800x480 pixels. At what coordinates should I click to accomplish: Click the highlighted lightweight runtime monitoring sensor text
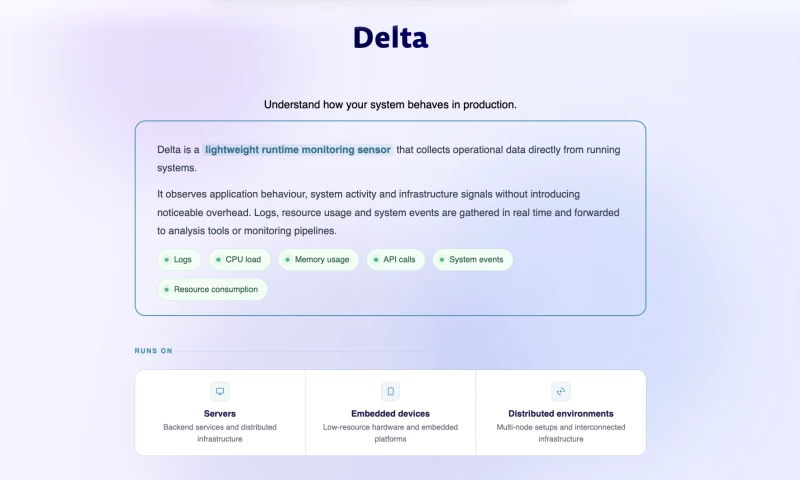tap(298, 149)
